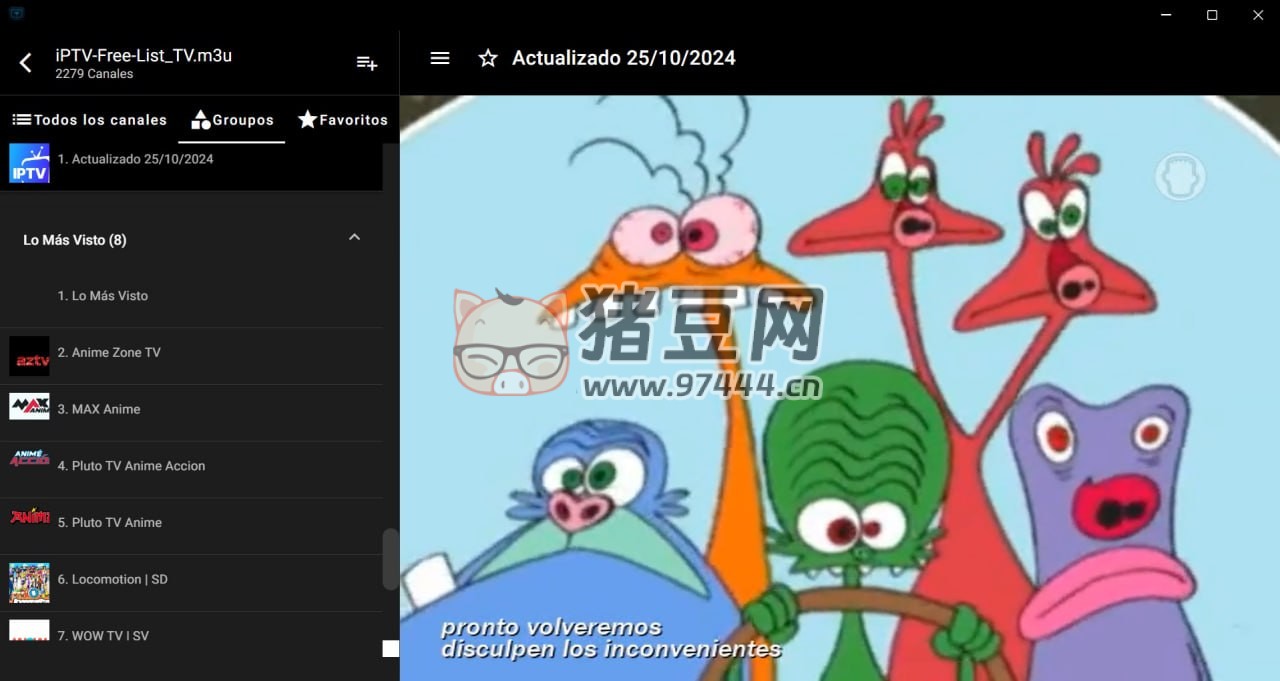The width and height of the screenshot is (1280, 681).
Task: Toggle favorite star for current channel
Action: coord(488,58)
